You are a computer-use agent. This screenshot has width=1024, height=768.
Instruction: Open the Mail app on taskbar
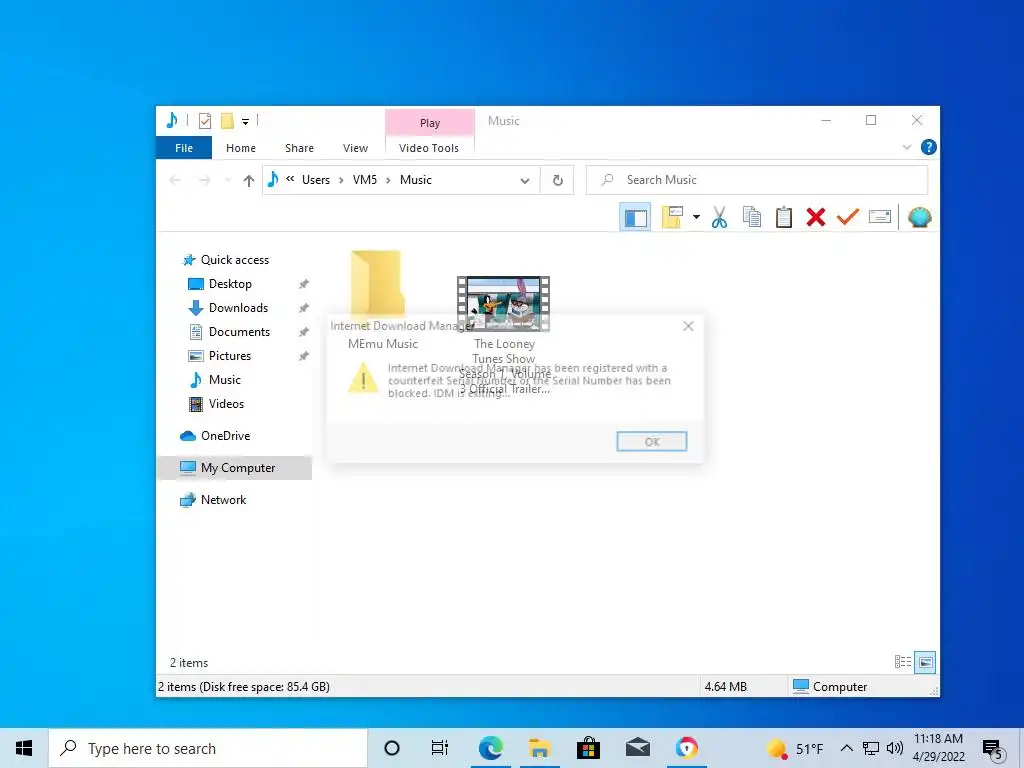click(x=637, y=748)
